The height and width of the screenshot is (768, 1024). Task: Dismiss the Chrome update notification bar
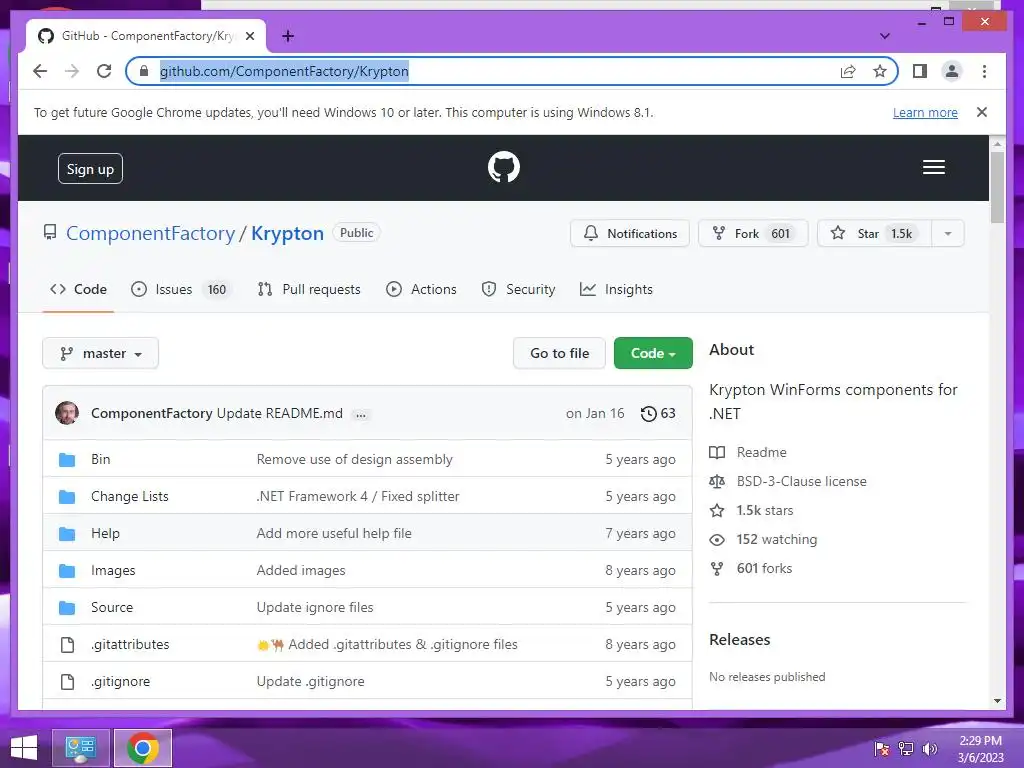pyautogui.click(x=982, y=112)
